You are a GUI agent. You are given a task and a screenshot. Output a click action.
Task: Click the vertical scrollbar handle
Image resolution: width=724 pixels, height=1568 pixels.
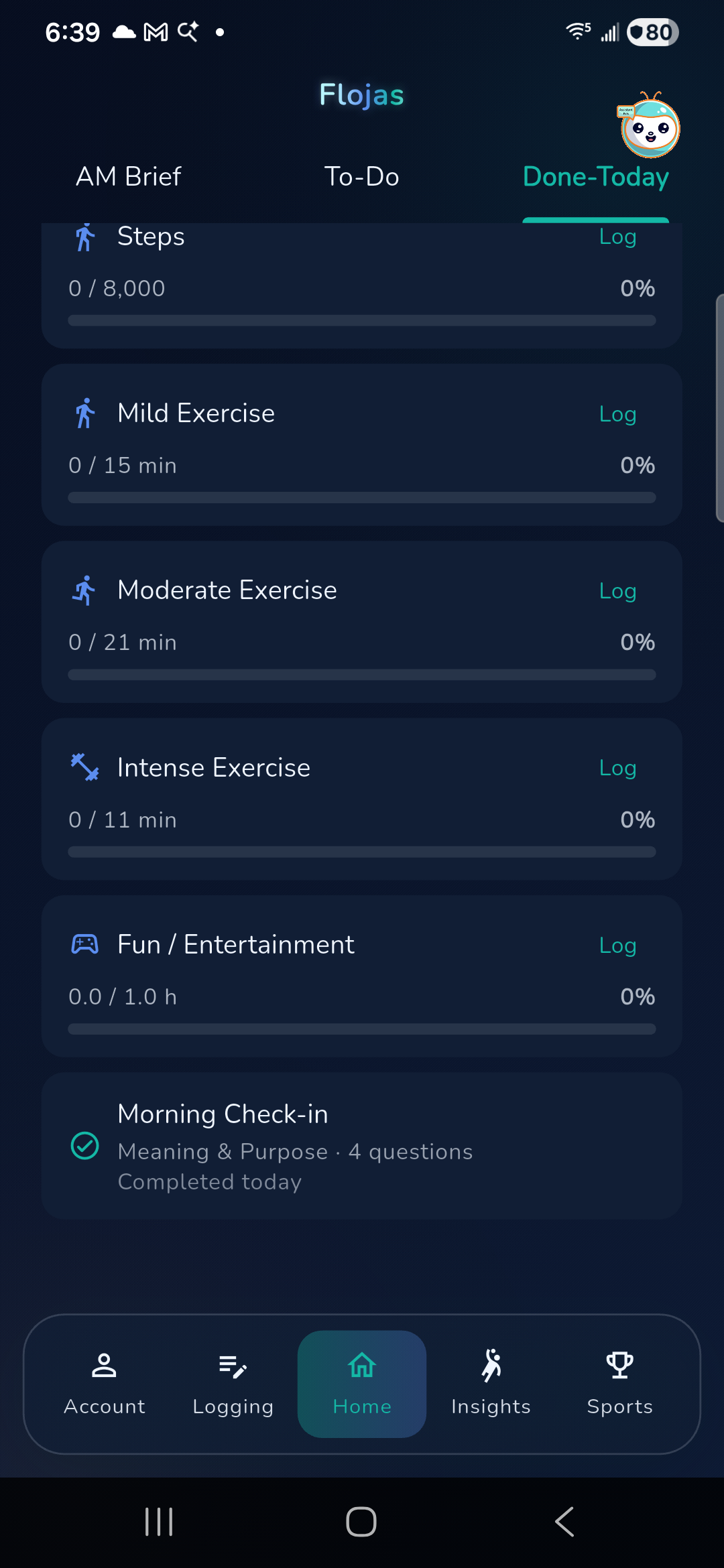pos(719,408)
